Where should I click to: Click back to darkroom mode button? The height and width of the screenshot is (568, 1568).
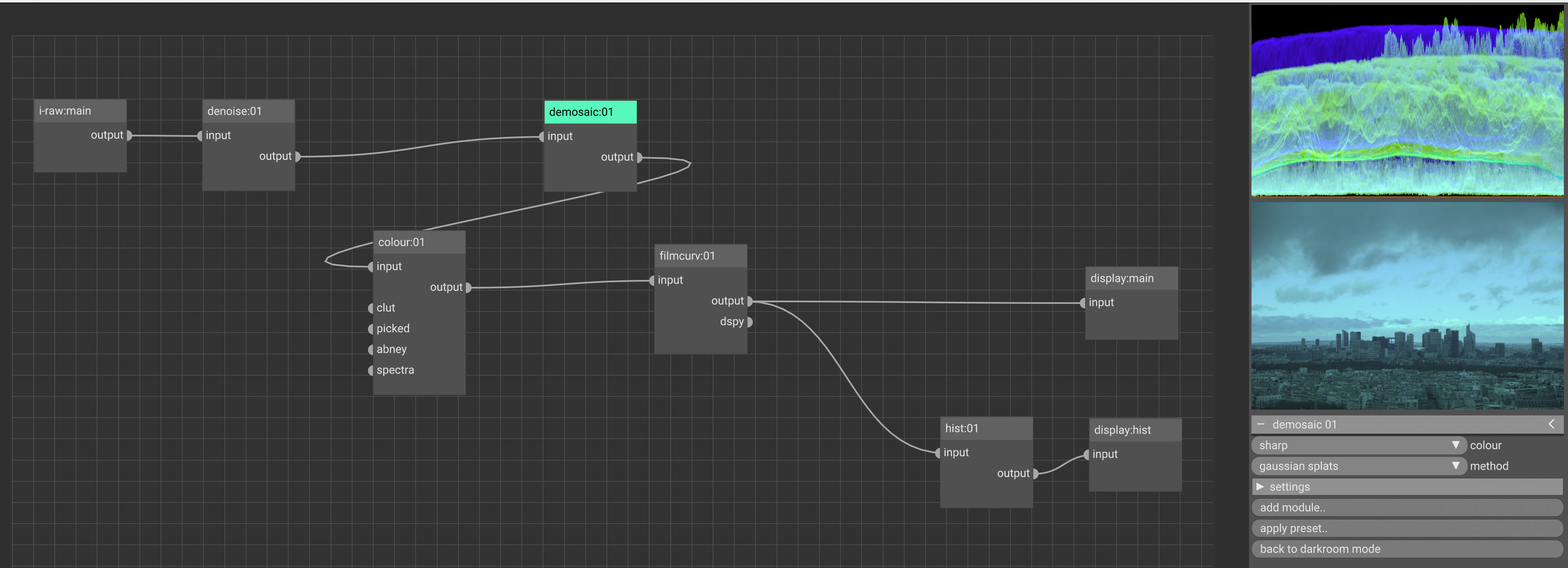pos(1406,549)
